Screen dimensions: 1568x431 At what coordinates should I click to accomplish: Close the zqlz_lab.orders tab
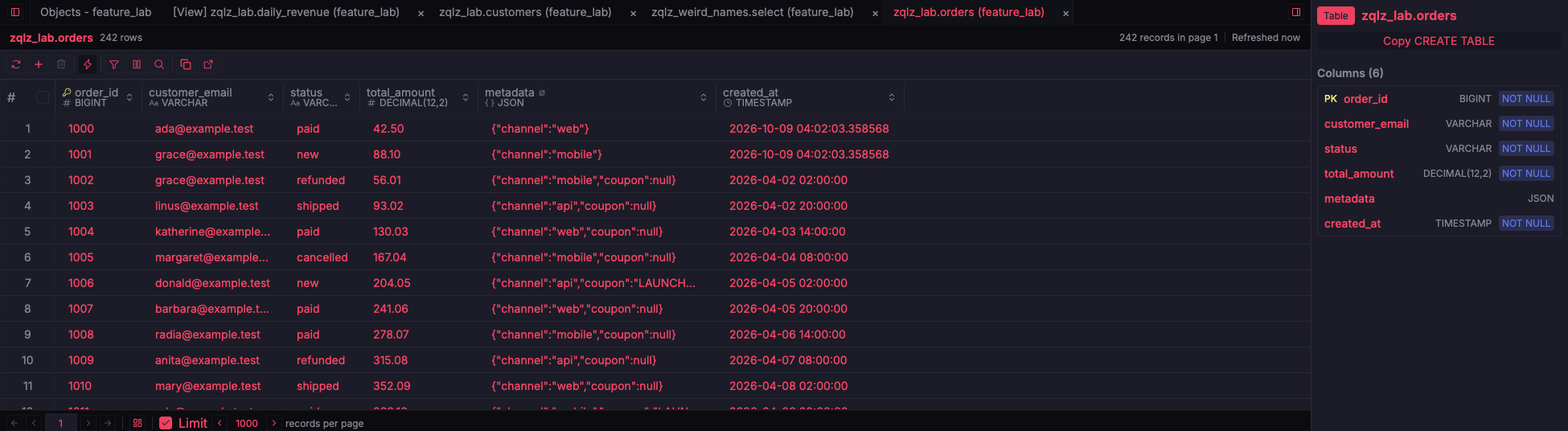pos(1065,13)
